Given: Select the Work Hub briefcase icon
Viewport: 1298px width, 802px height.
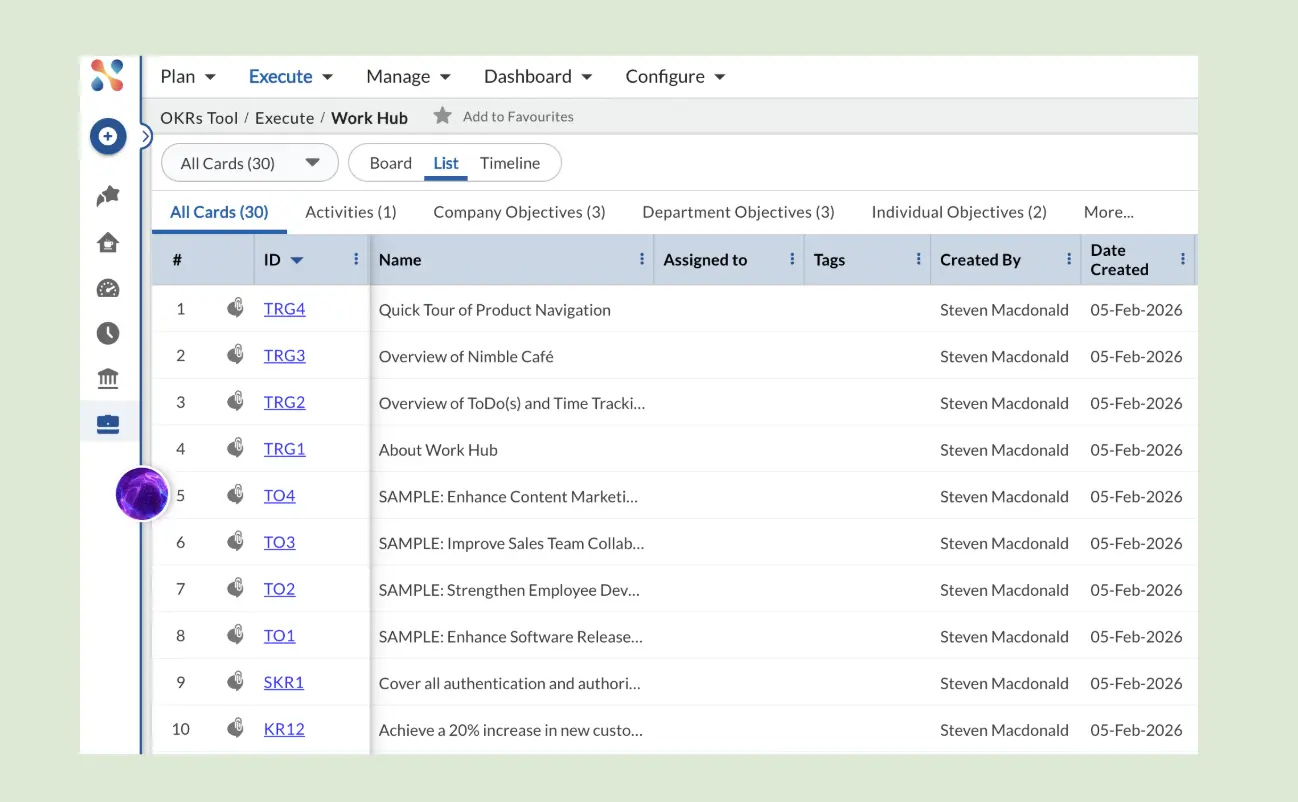Looking at the screenshot, I should click(x=107, y=422).
